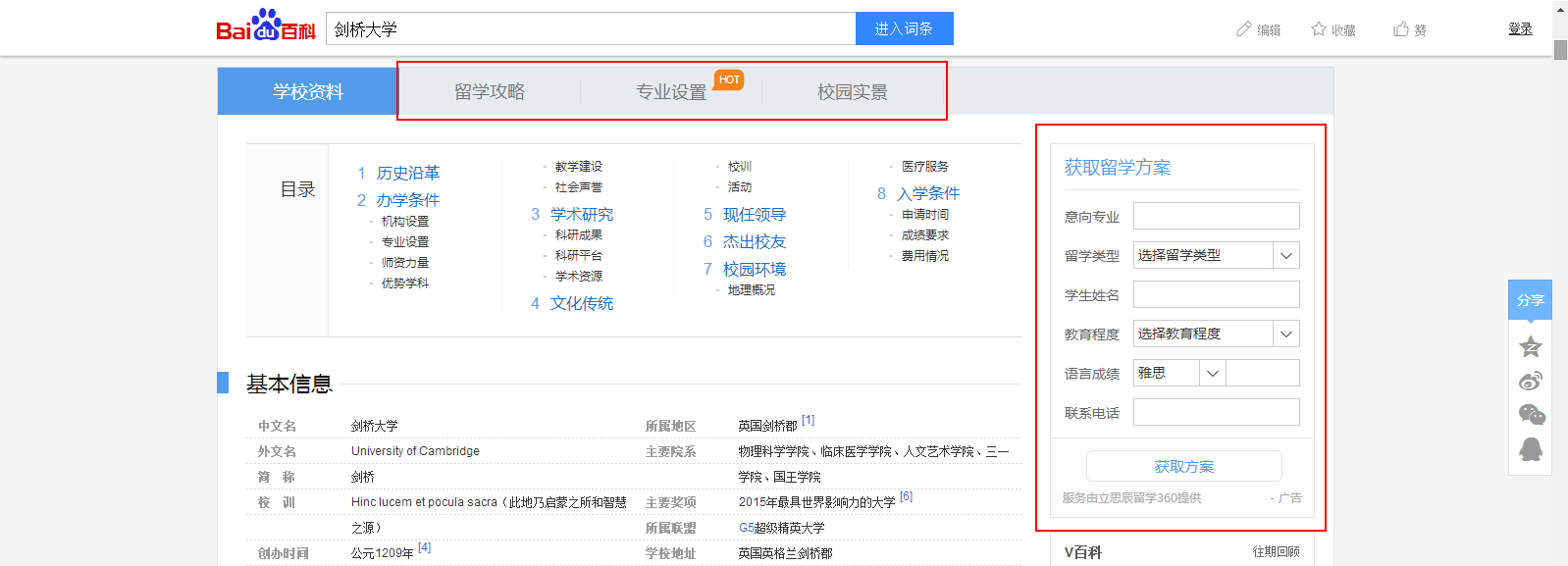
Task: Jump to 文化传统 section
Action: tap(582, 303)
